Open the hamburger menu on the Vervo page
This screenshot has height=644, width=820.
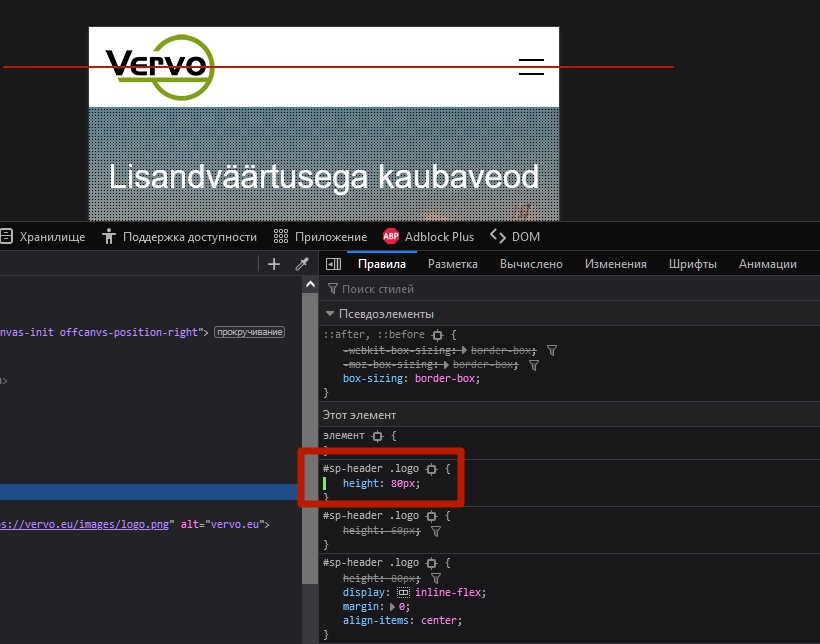tap(531, 67)
